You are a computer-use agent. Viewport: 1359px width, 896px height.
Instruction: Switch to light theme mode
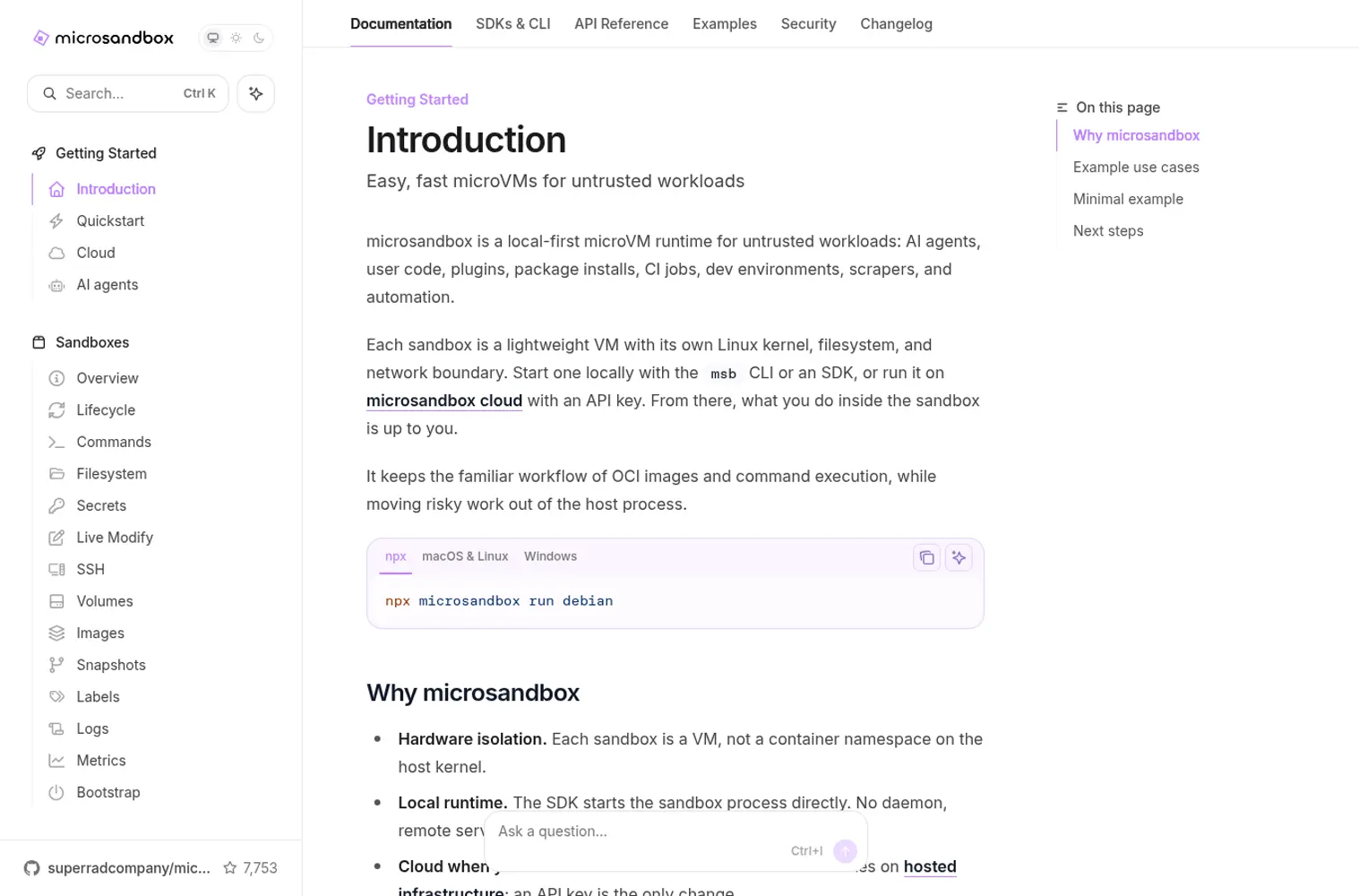[x=236, y=38]
